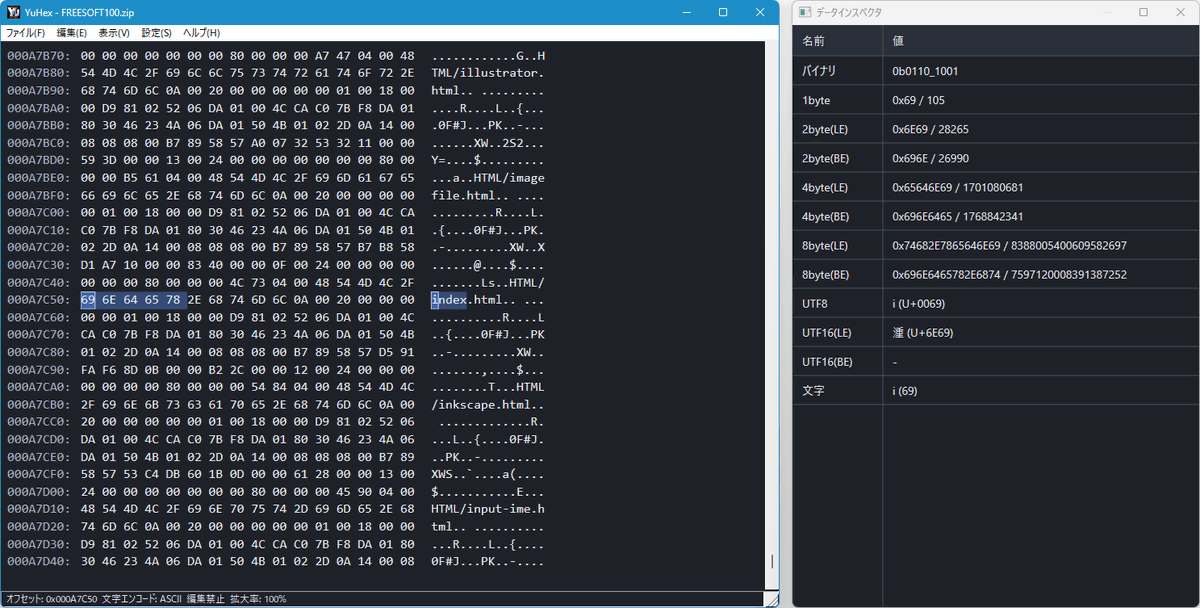Image resolution: width=1200 pixels, height=608 pixels.
Task: Click ASCII text HTML/input-ime.h
Action: click(x=488, y=509)
